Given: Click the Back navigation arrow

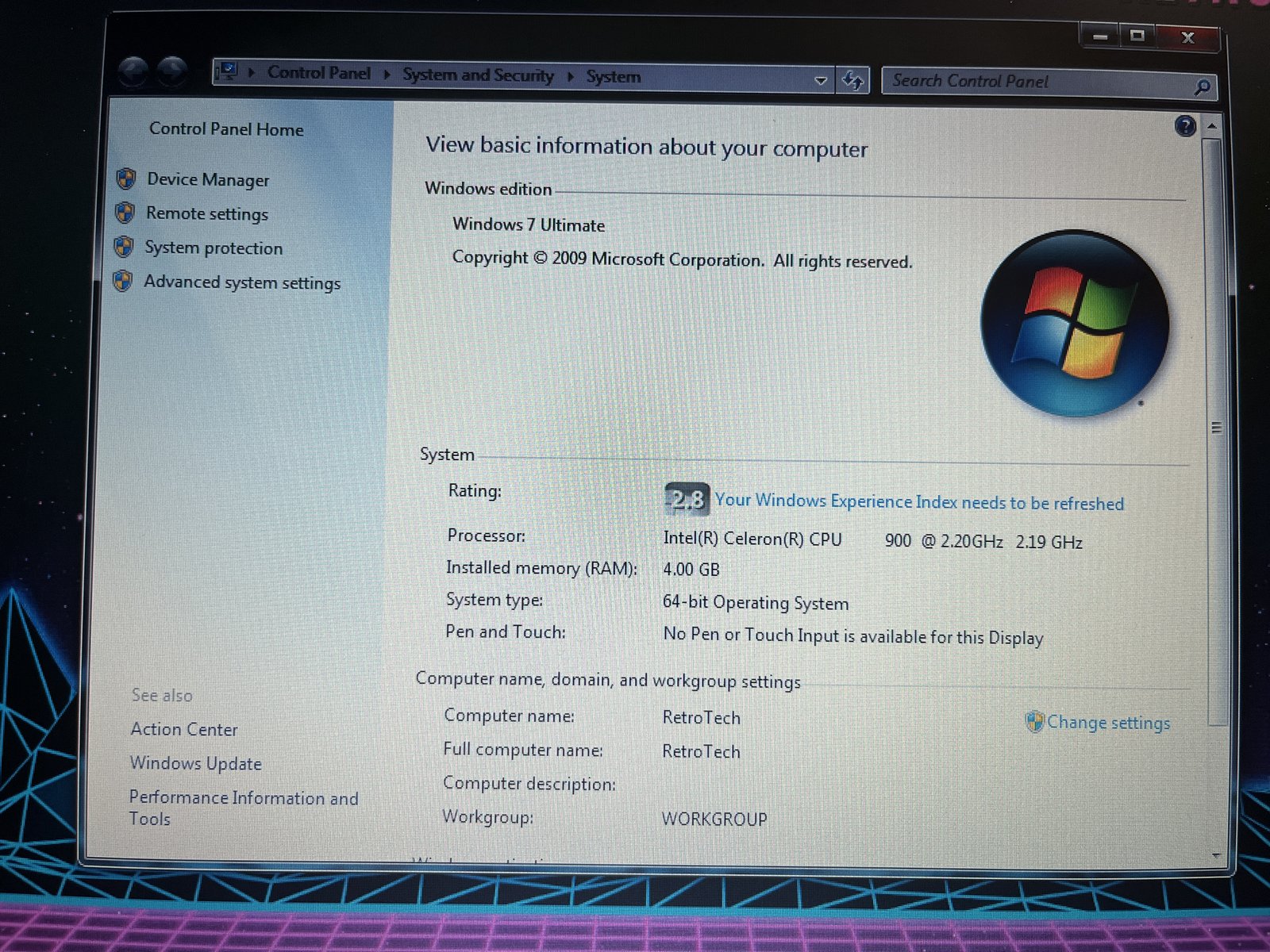Looking at the screenshot, I should click(133, 72).
